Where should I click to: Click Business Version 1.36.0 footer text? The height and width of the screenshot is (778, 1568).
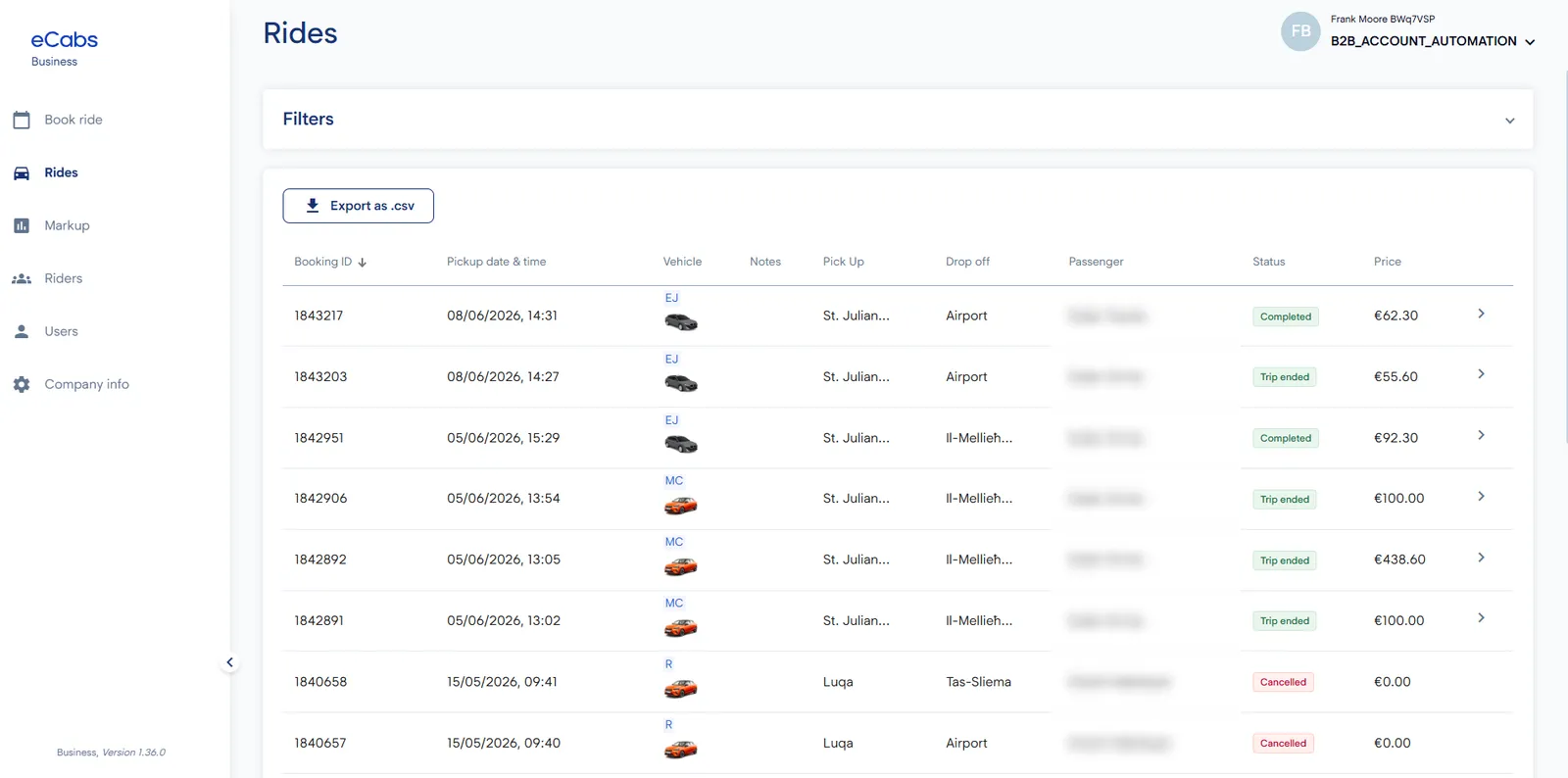[x=111, y=753]
